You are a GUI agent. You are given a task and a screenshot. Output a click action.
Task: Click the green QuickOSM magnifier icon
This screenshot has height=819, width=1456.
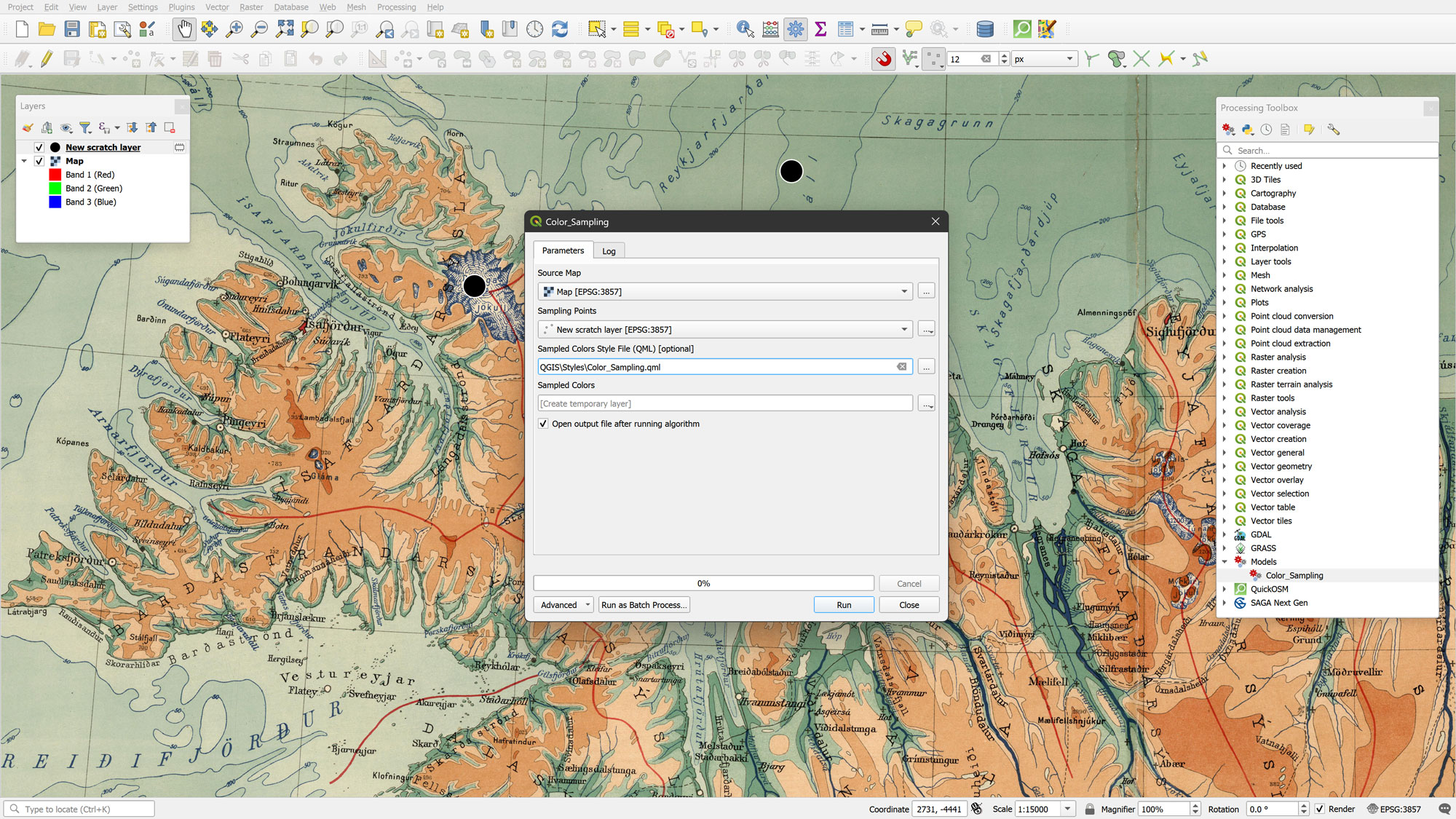(x=1022, y=29)
